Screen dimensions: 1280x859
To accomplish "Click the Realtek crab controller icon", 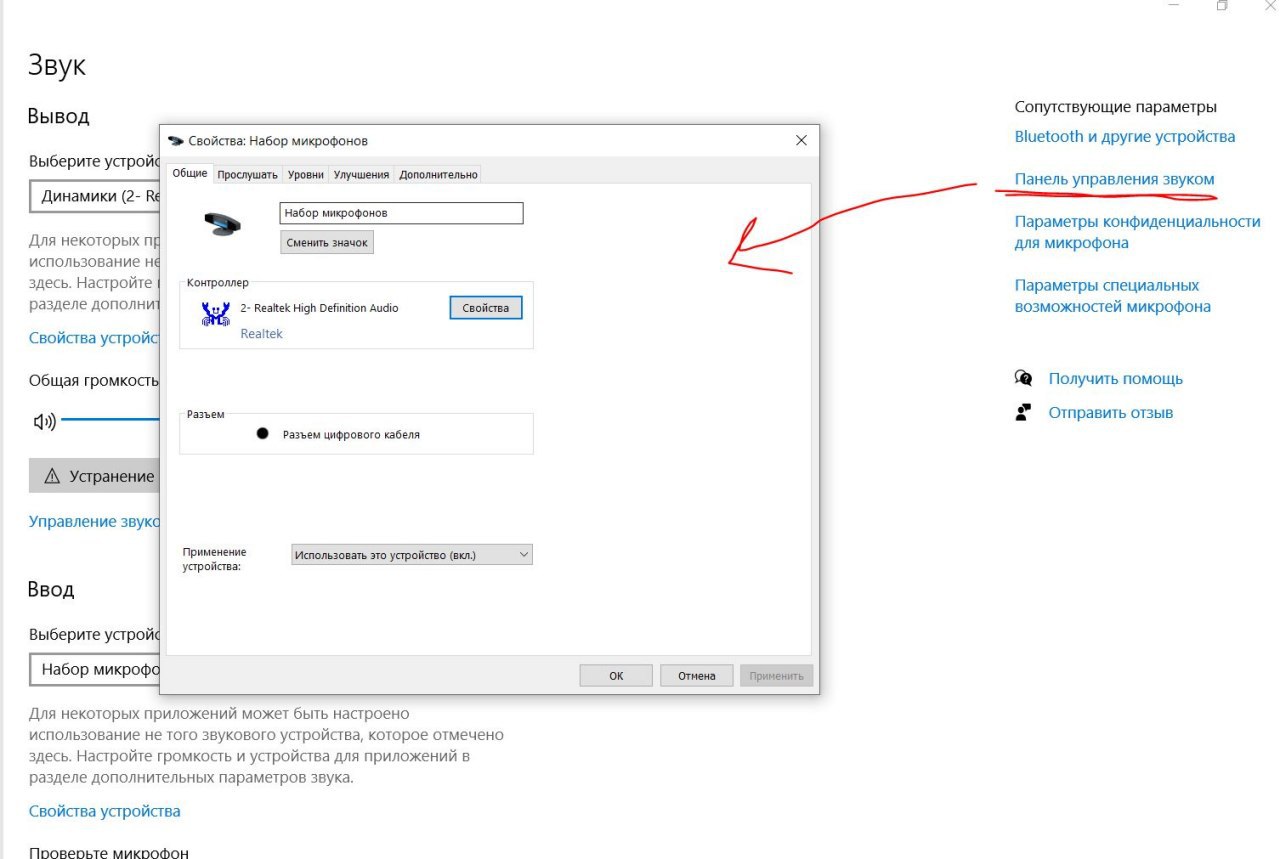I will pyautogui.click(x=215, y=315).
